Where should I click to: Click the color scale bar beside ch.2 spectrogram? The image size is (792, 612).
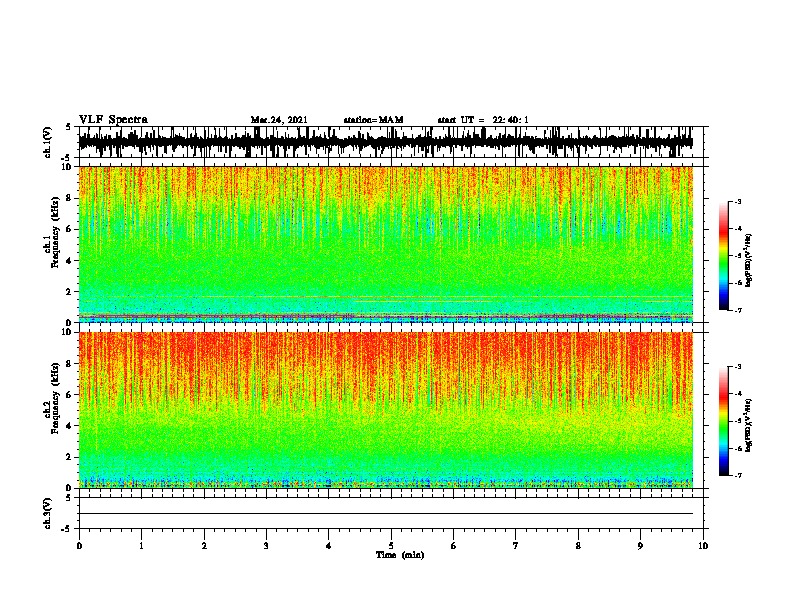tap(724, 421)
